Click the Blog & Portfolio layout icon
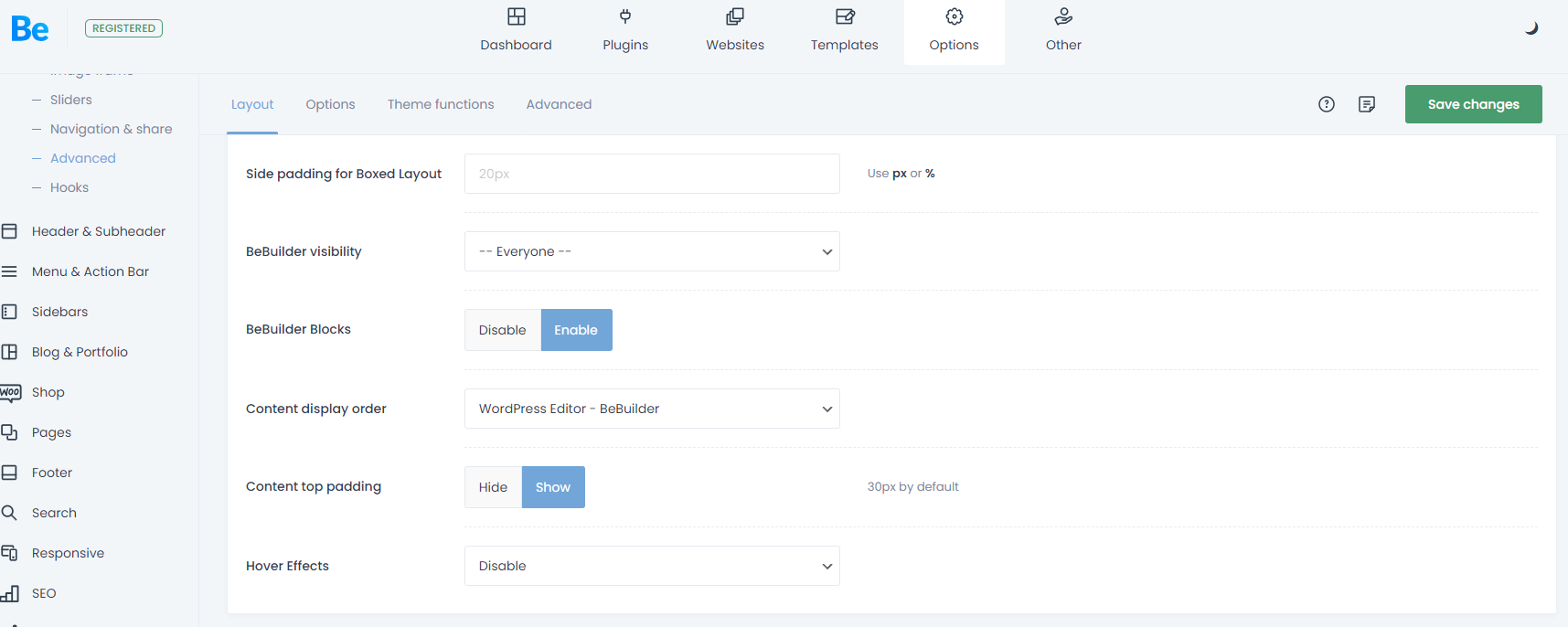The height and width of the screenshot is (627, 1568). (9, 352)
